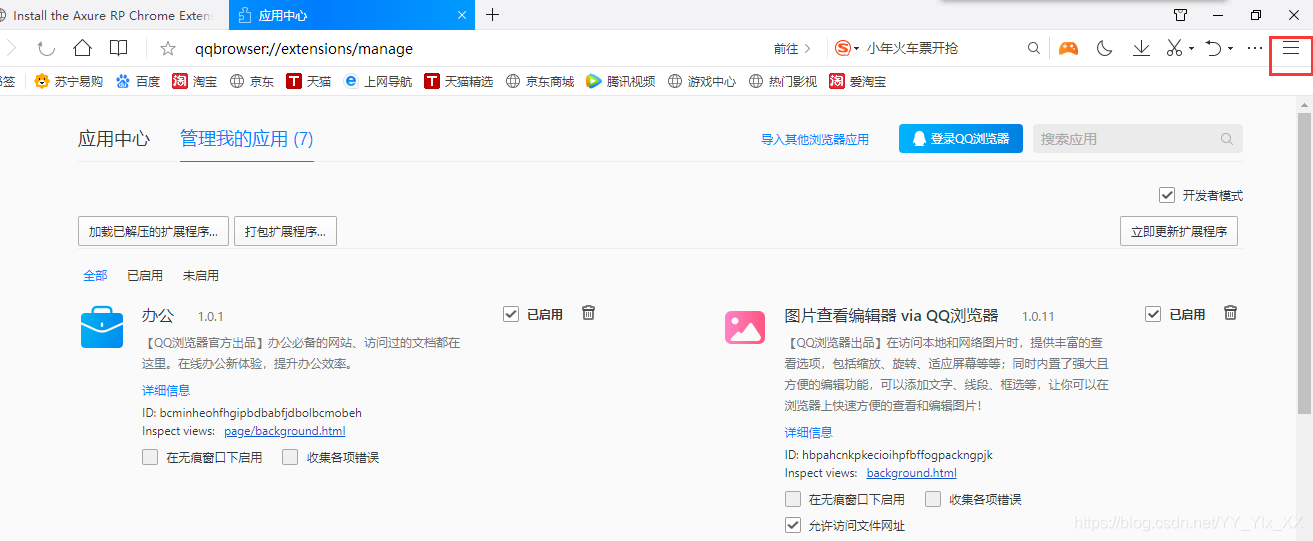1313x541 pixels.
Task: Enable 收集各项错误 for 办公
Action: 290,457
